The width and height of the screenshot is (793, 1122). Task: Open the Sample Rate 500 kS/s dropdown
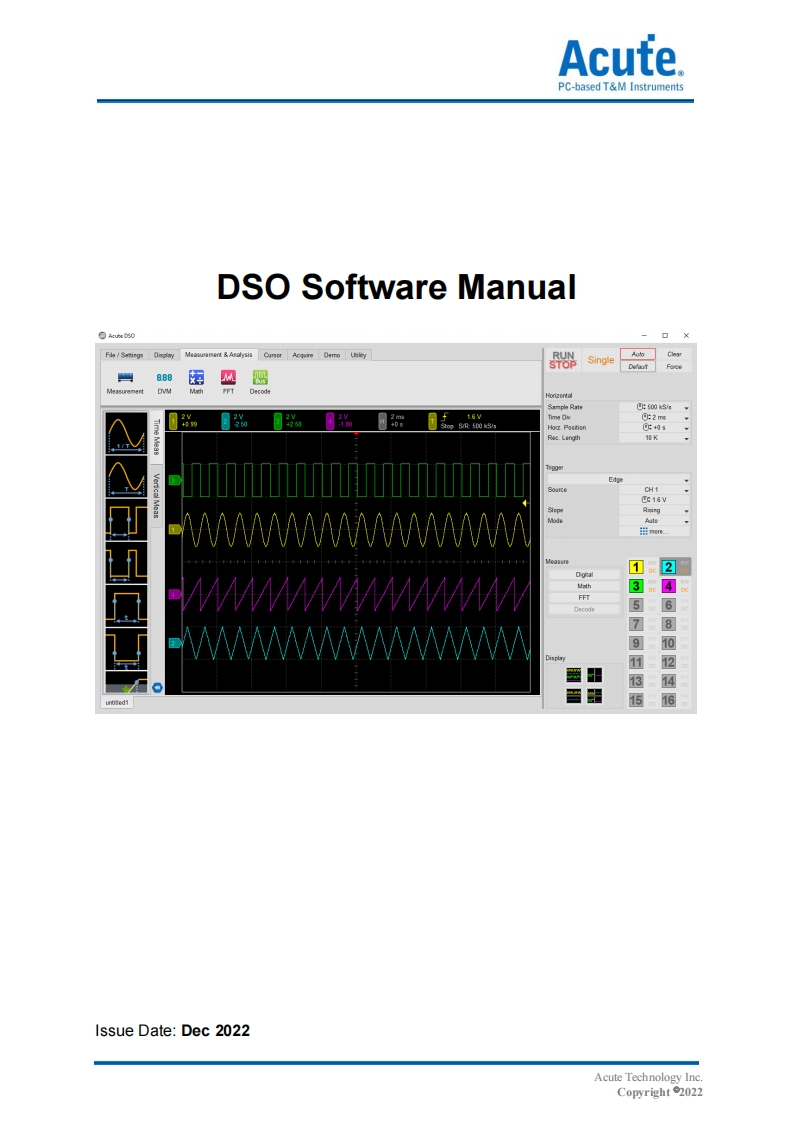655,407
